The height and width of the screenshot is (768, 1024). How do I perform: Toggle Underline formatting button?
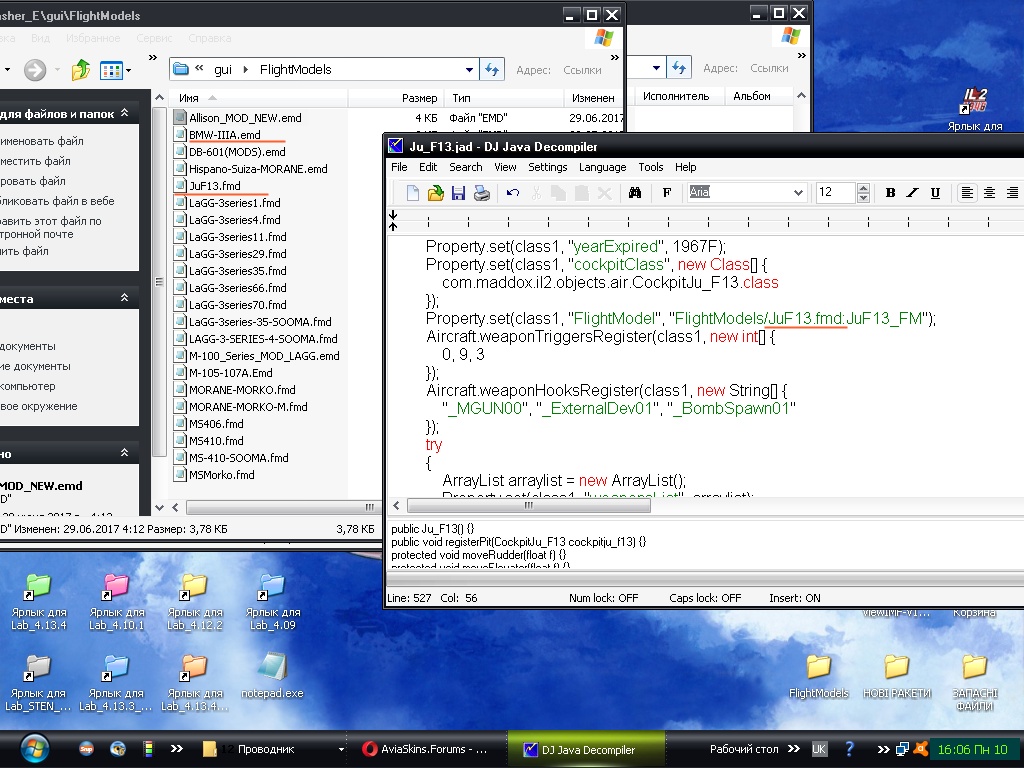click(x=935, y=193)
